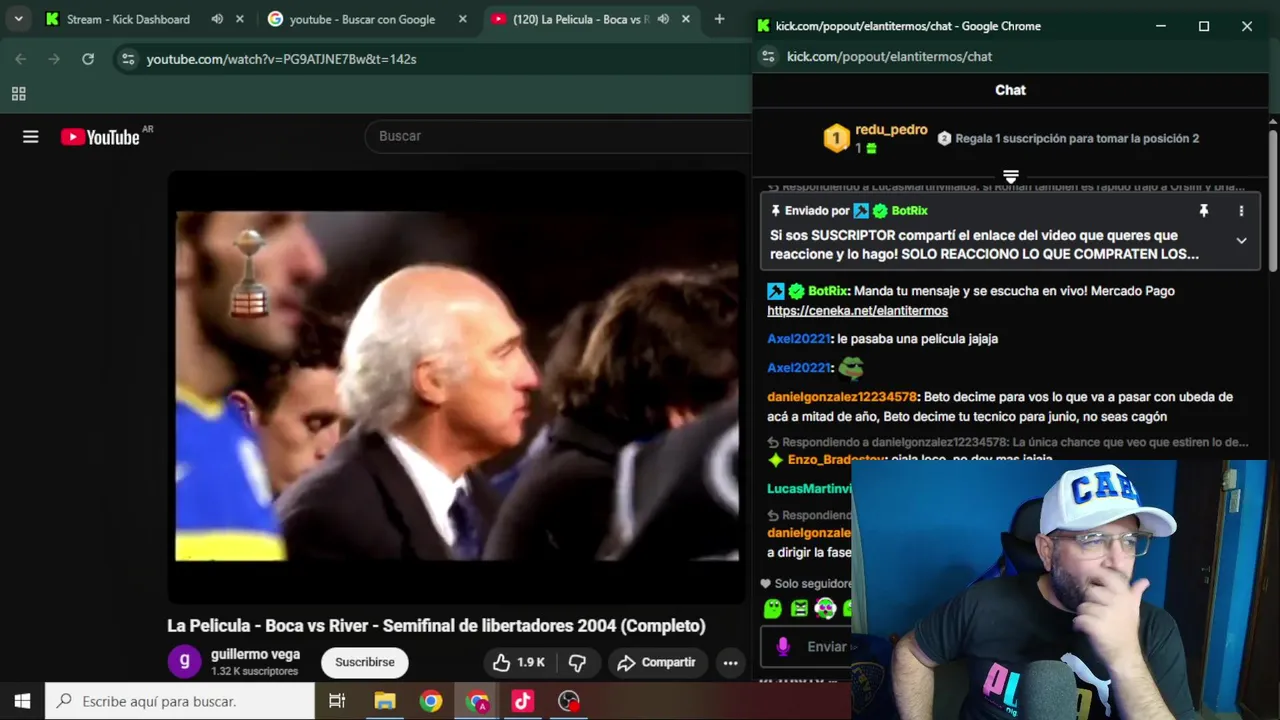Viewport: 1280px width, 720px height.
Task: Click the Windows taskbar search box
Action: click(x=180, y=701)
